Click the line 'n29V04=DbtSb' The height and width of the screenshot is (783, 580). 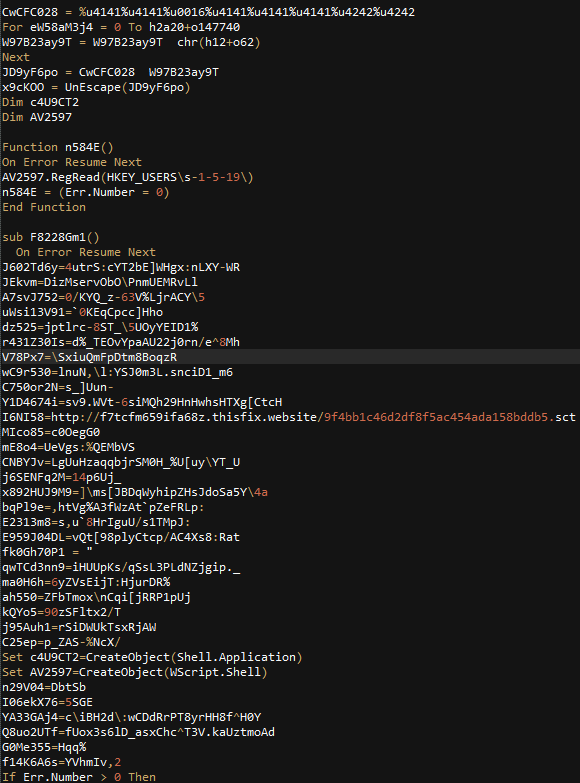pyautogui.click(x=44, y=687)
